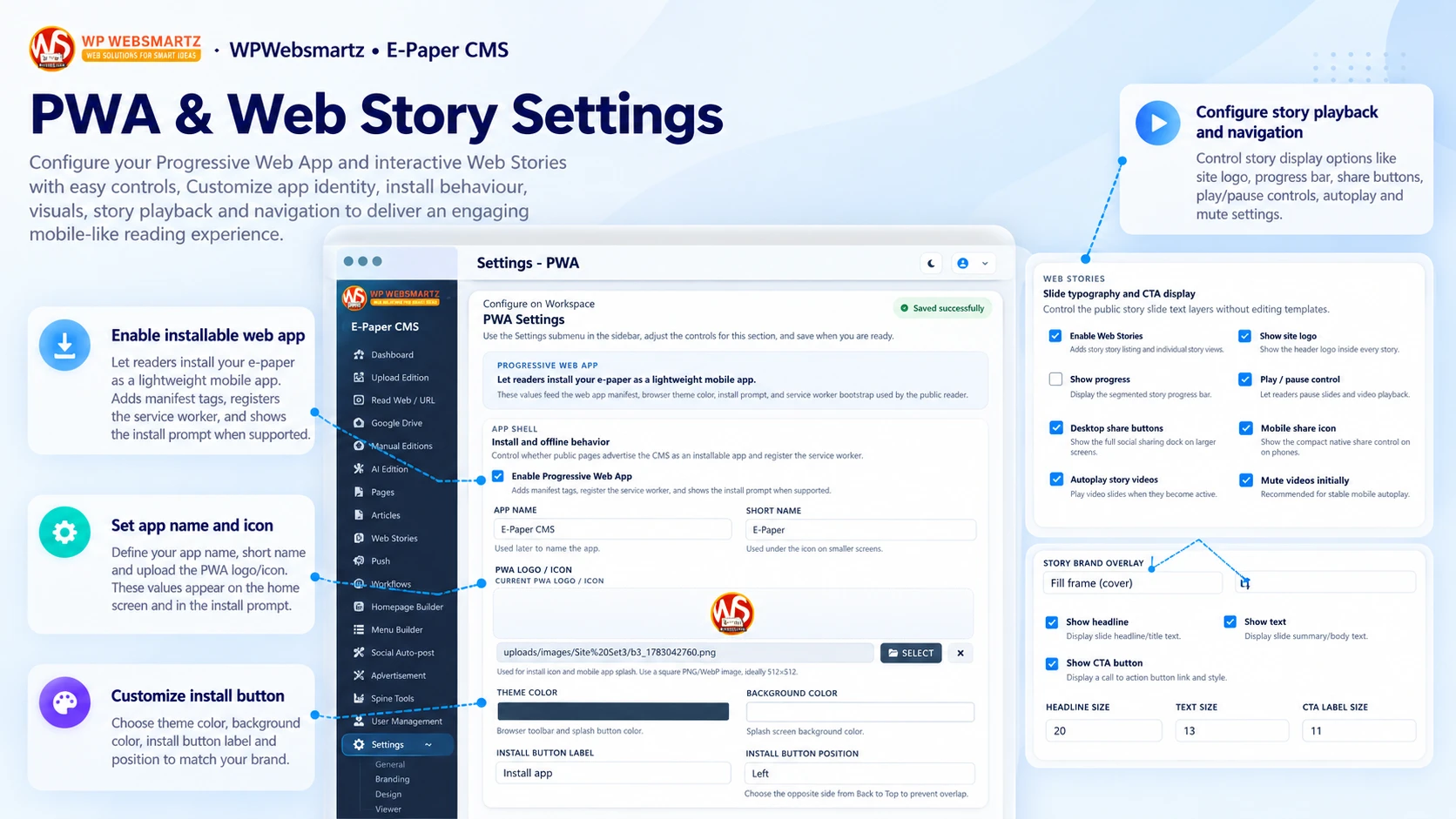Open the General settings submenu item
The image size is (1456, 819).
tap(390, 765)
